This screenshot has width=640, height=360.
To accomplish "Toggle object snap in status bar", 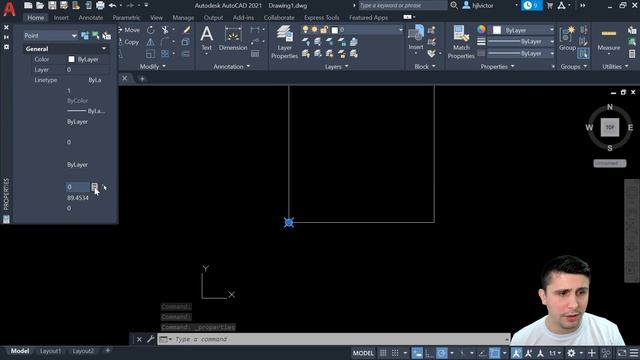I will coord(494,353).
